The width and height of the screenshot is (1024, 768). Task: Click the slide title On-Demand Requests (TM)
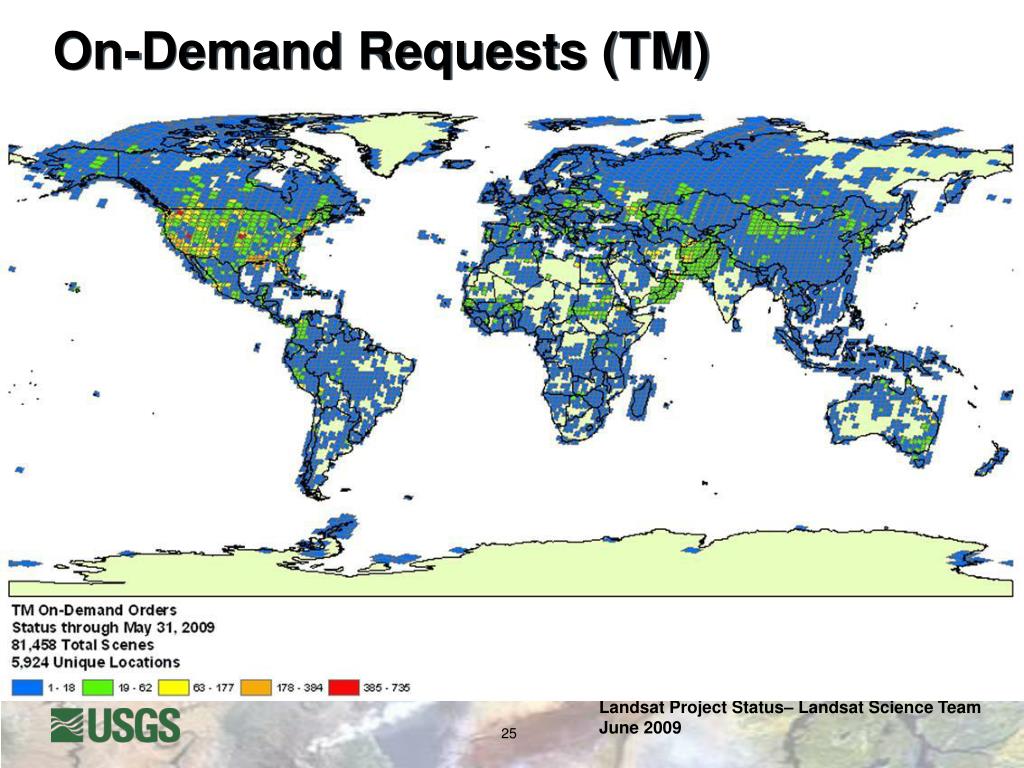382,52
